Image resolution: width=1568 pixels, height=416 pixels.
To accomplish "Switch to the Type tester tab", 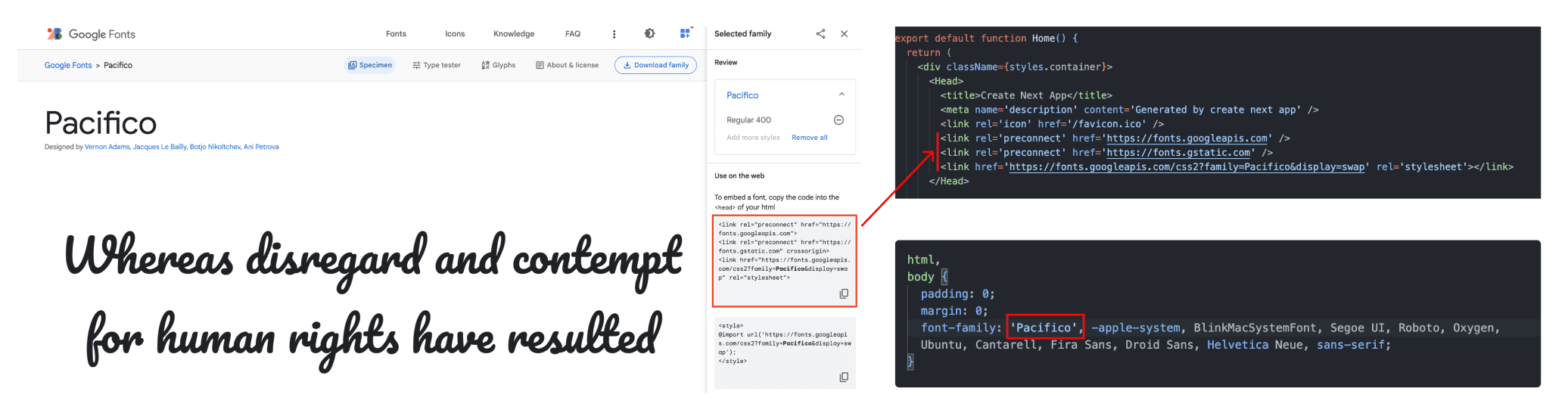I will pos(437,65).
